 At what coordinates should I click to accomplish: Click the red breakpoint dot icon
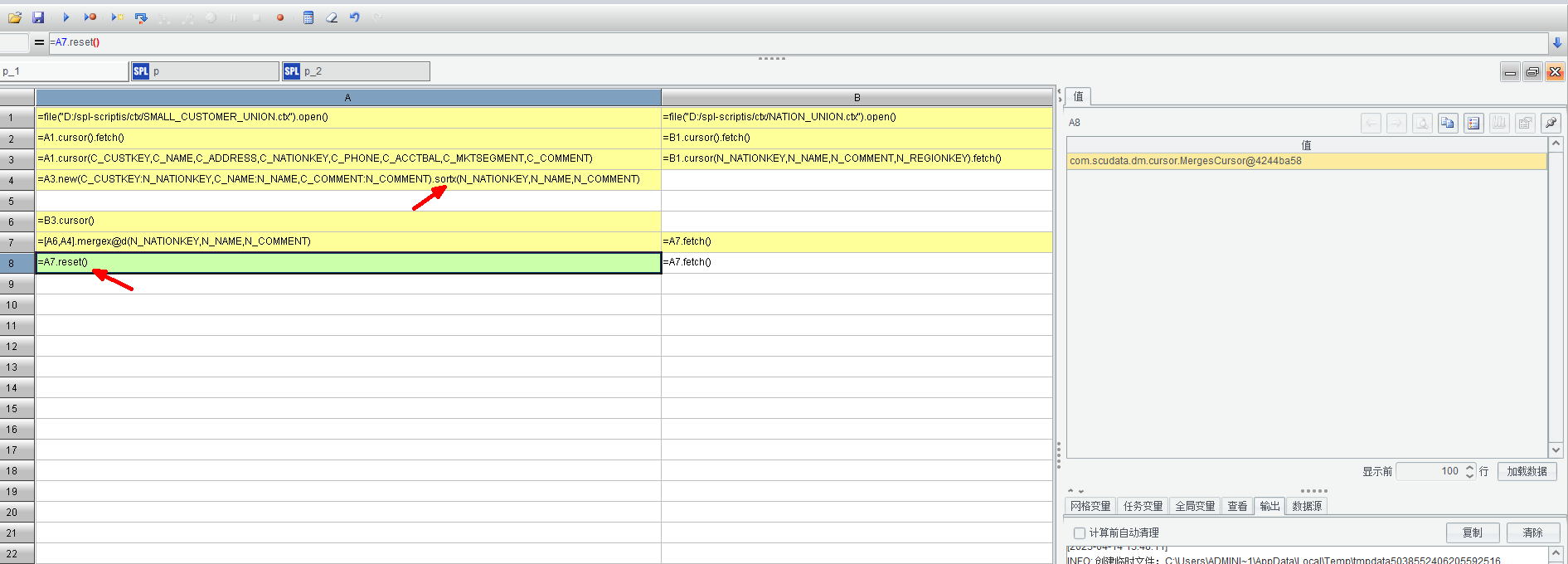(x=280, y=17)
